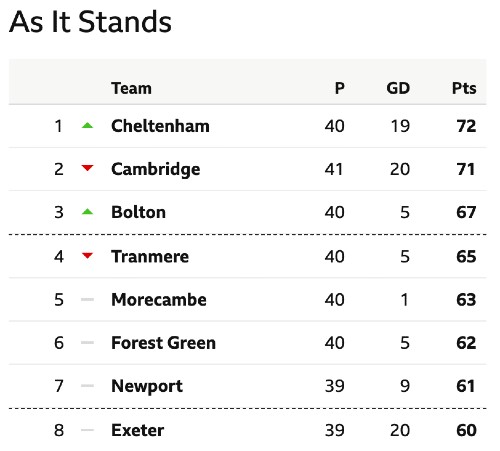Image resolution: width=500 pixels, height=451 pixels.
Task: Select the Tranmere team name
Action: point(150,257)
